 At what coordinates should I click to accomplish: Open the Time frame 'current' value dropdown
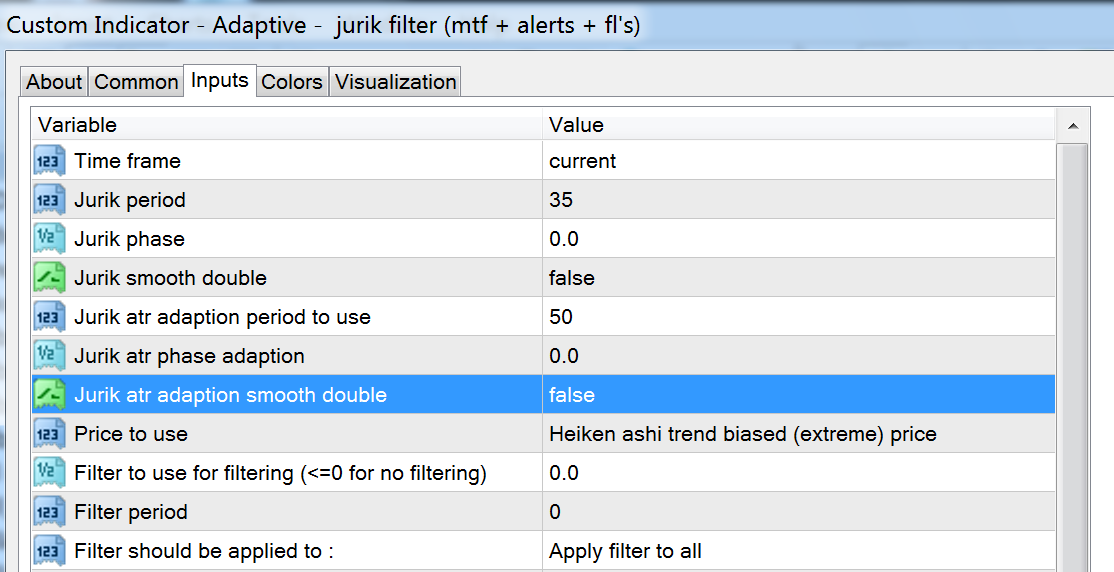[582, 161]
